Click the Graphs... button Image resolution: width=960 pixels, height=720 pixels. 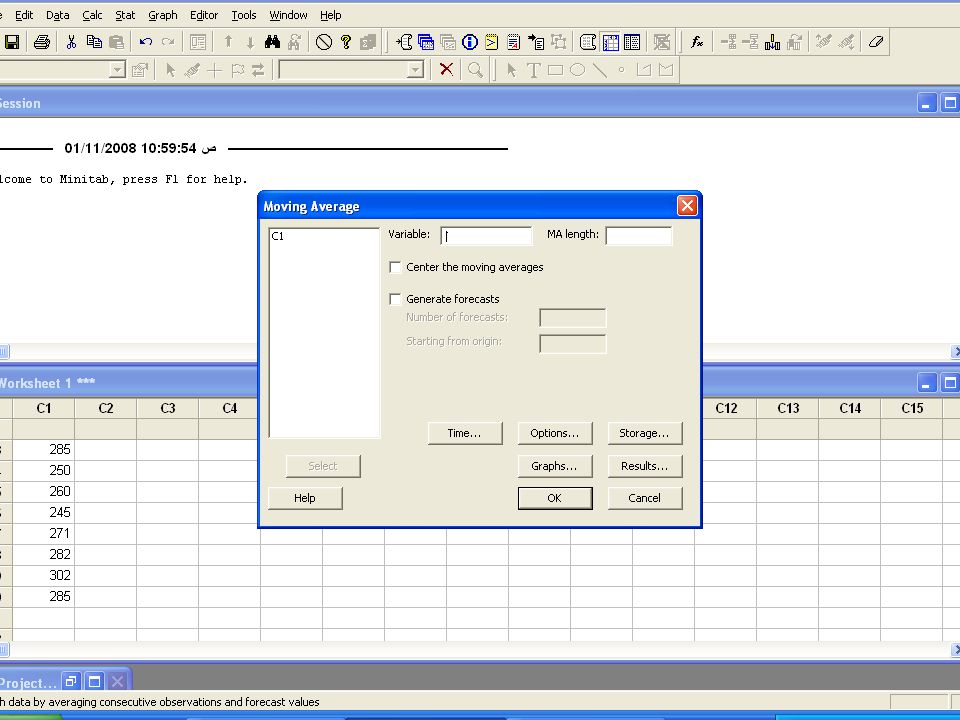[x=555, y=467]
